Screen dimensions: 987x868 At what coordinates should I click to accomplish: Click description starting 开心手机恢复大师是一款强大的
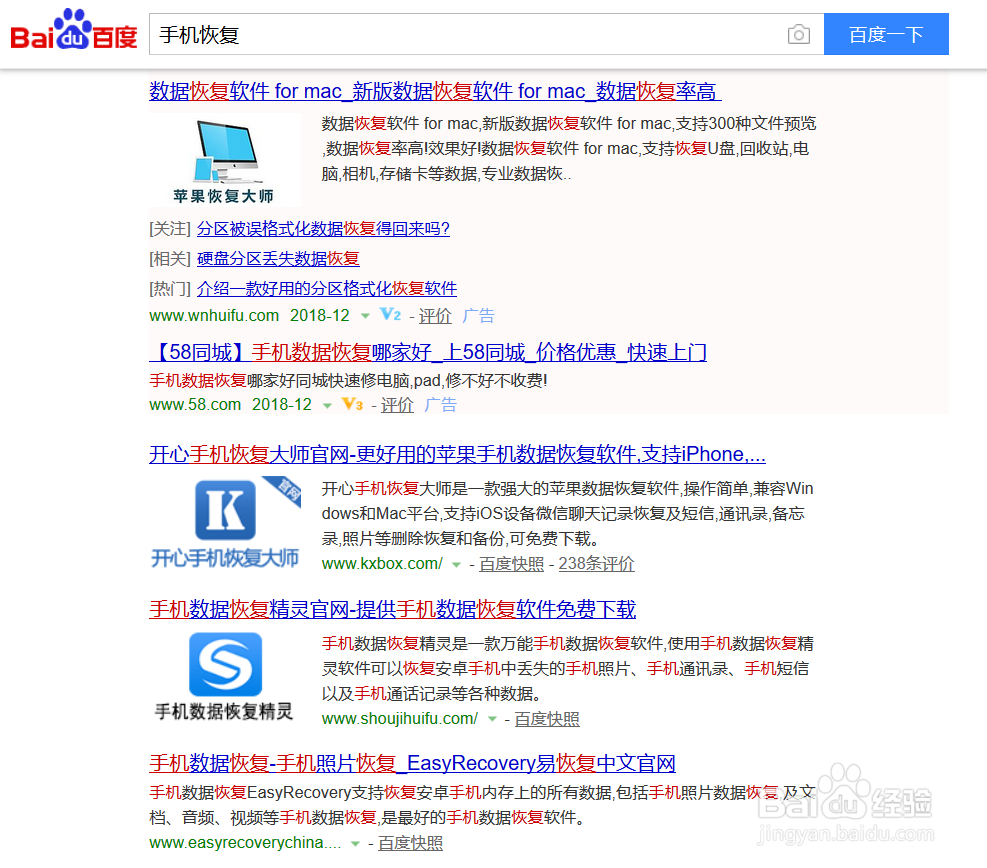click(x=567, y=514)
